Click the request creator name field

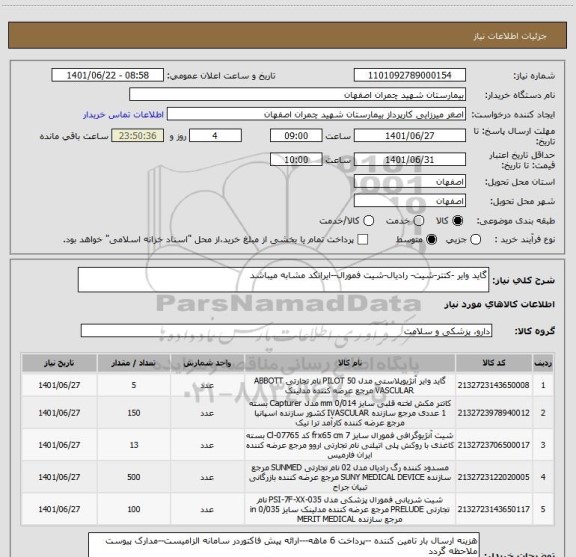316,114
